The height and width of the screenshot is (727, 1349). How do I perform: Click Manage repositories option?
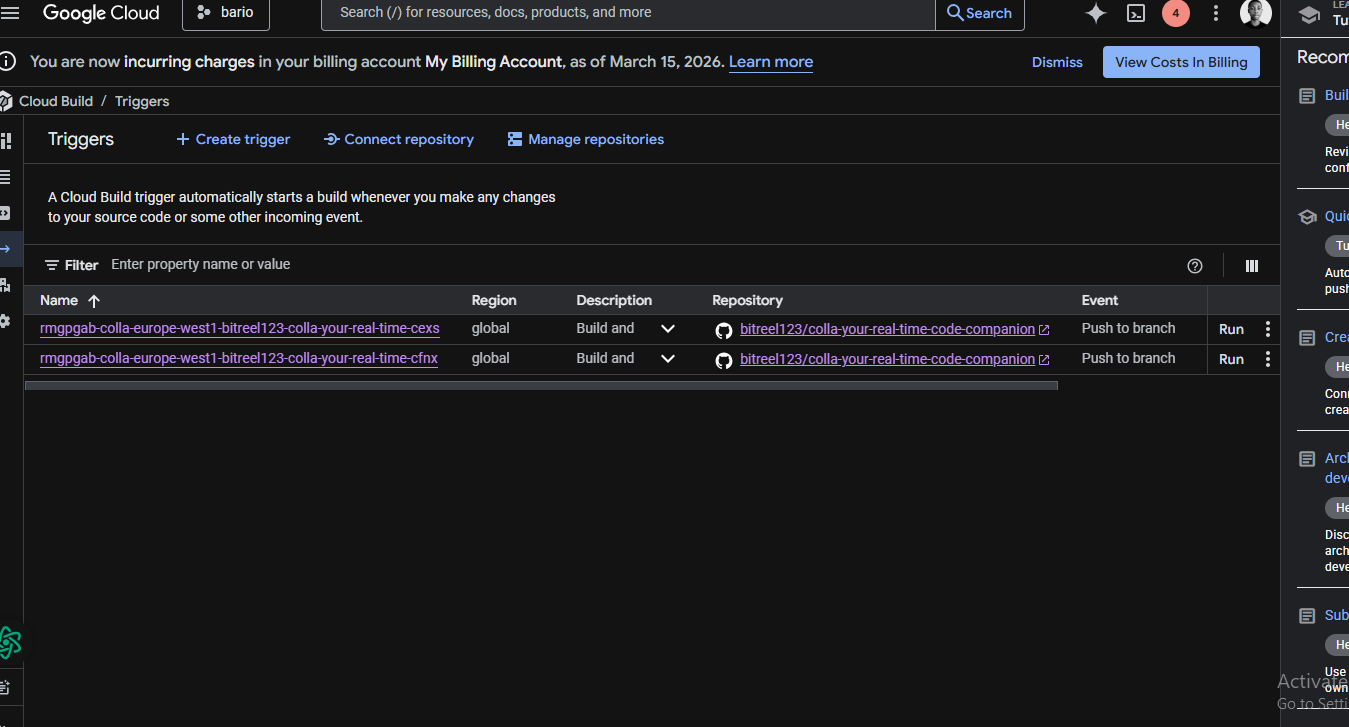coord(585,139)
